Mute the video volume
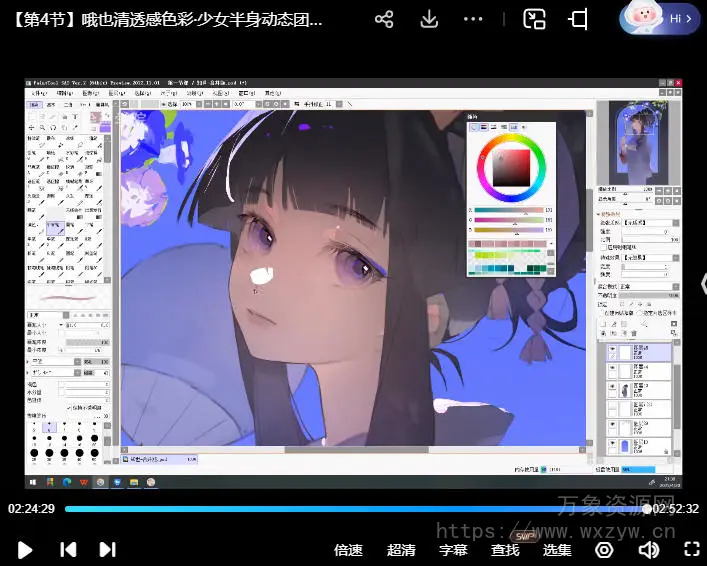The height and width of the screenshot is (566, 707). click(649, 549)
